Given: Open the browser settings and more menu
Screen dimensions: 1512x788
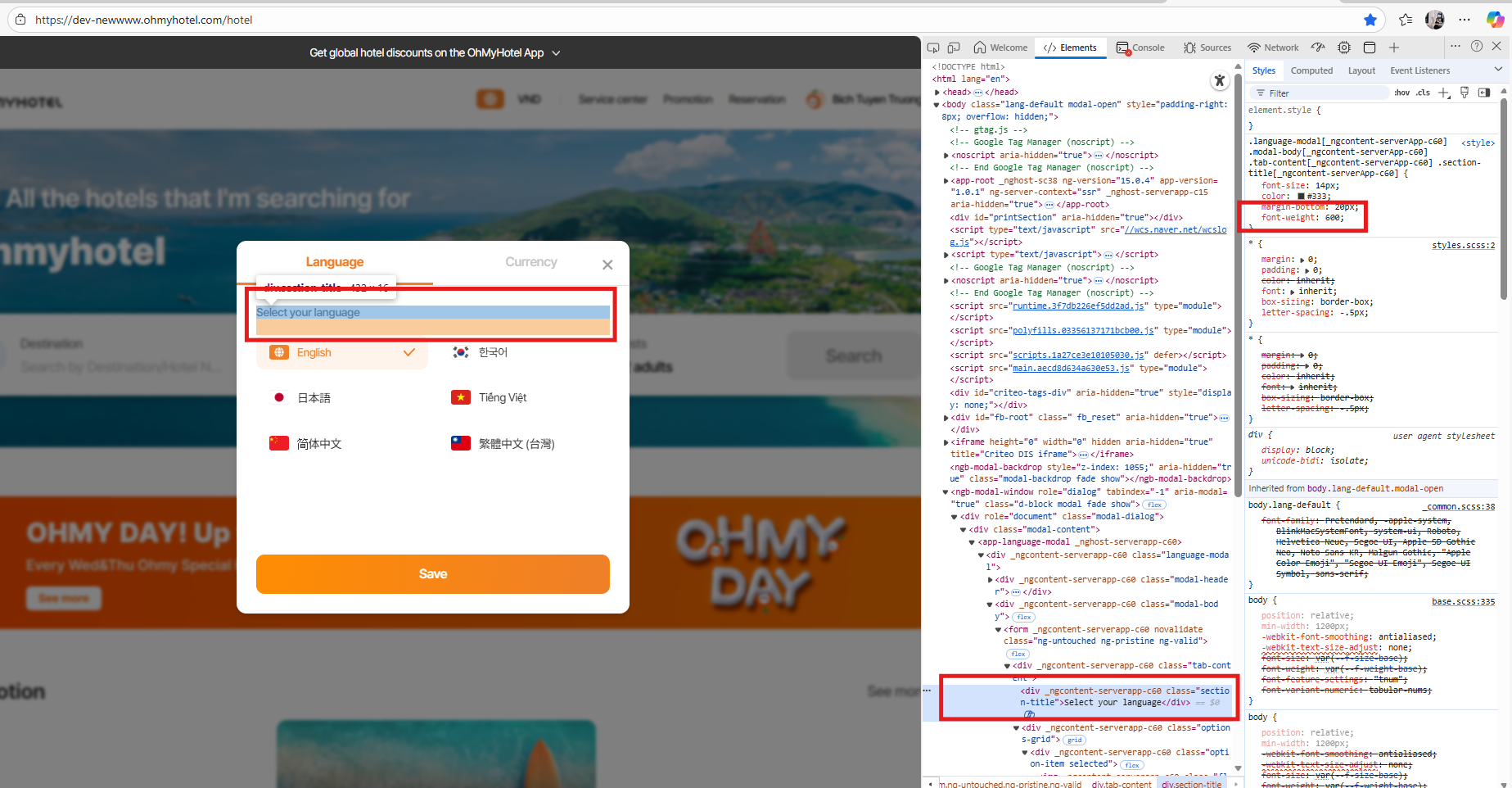Looking at the screenshot, I should click(1465, 20).
